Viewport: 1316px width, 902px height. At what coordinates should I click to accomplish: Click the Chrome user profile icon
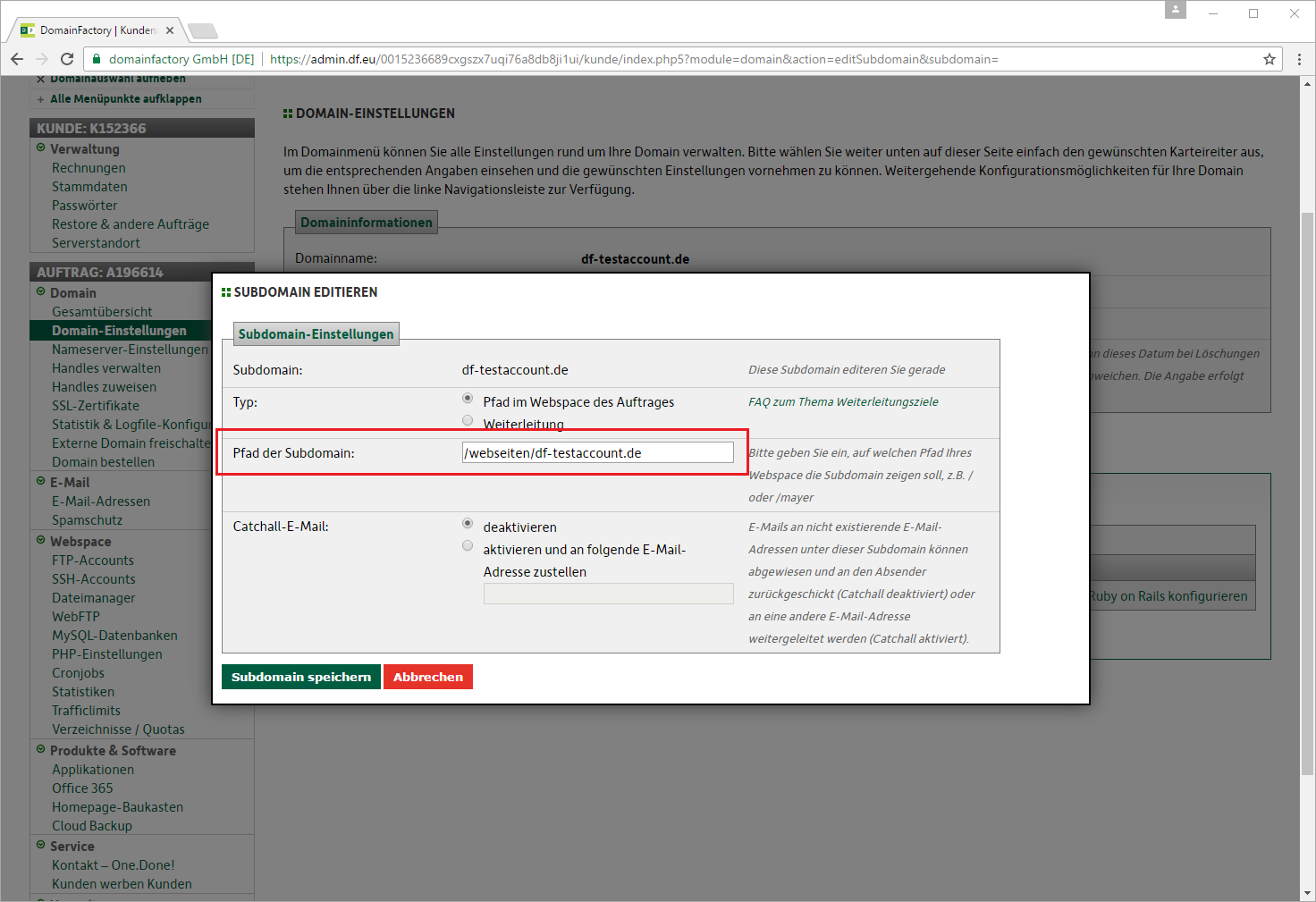tap(1176, 10)
